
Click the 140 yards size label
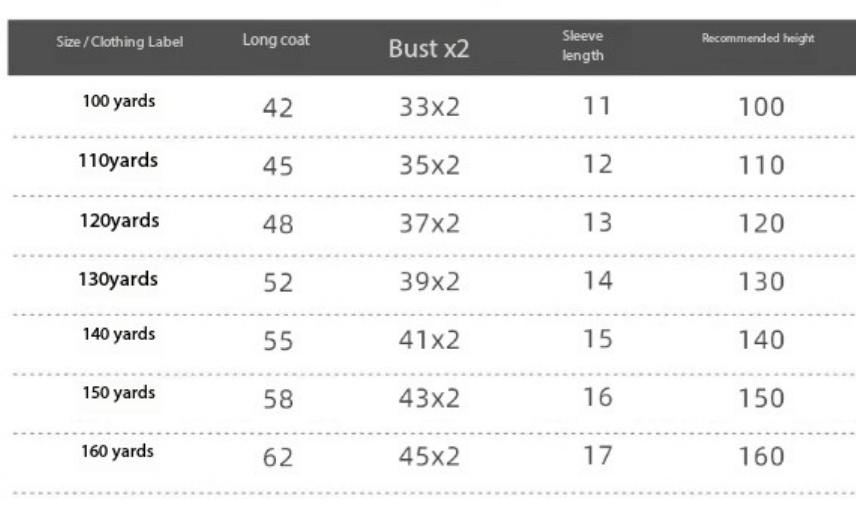click(x=118, y=334)
